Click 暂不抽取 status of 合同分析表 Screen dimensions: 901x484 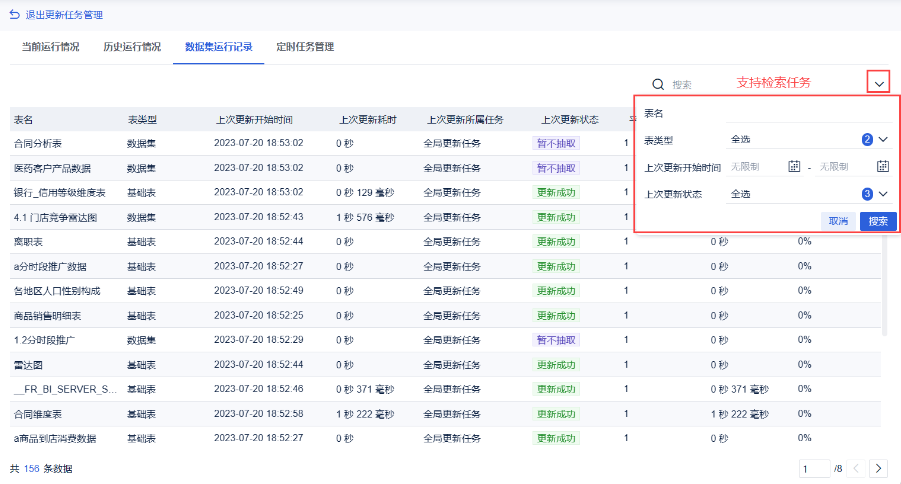pos(556,143)
